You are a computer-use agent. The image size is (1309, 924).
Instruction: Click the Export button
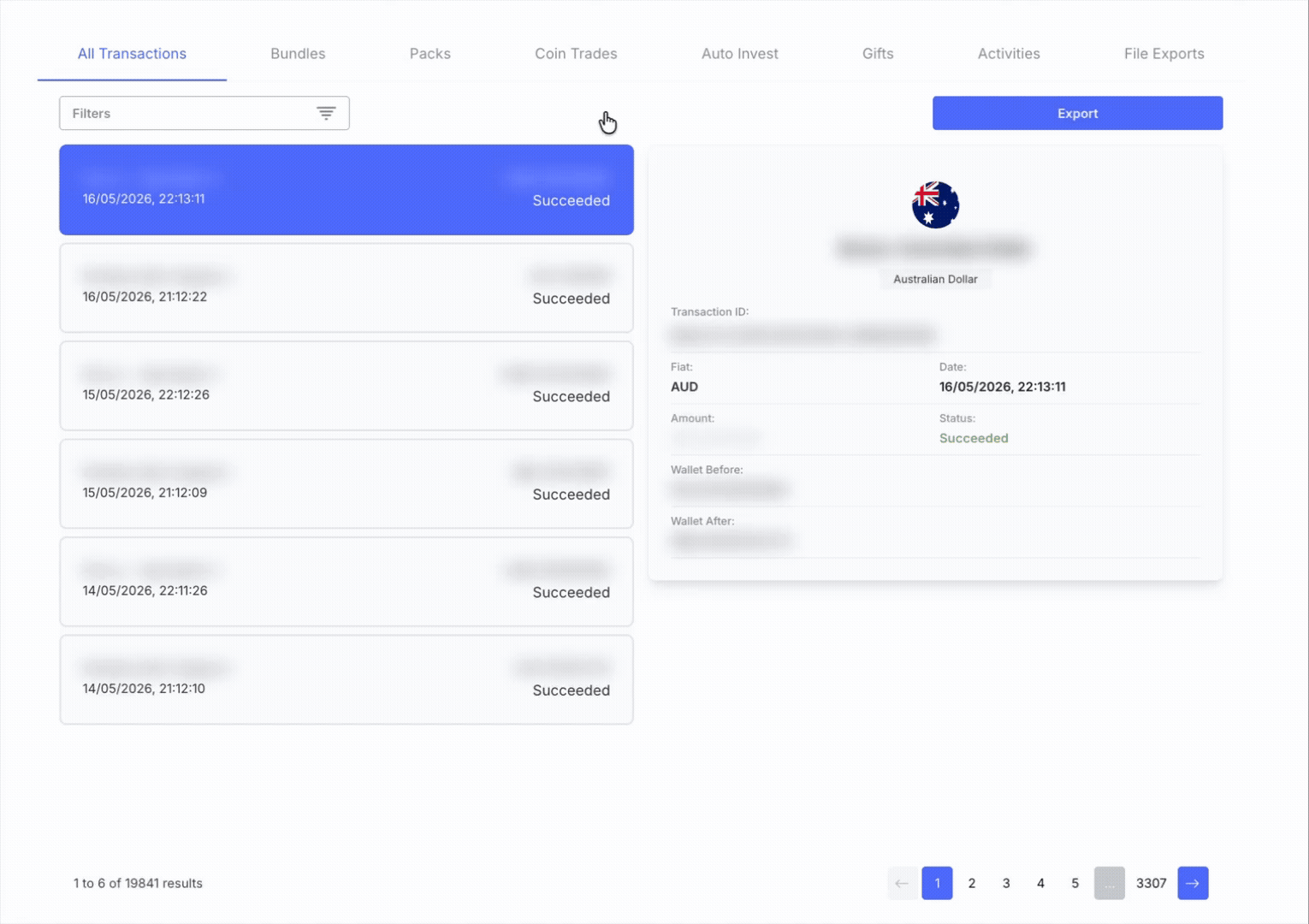(1077, 113)
